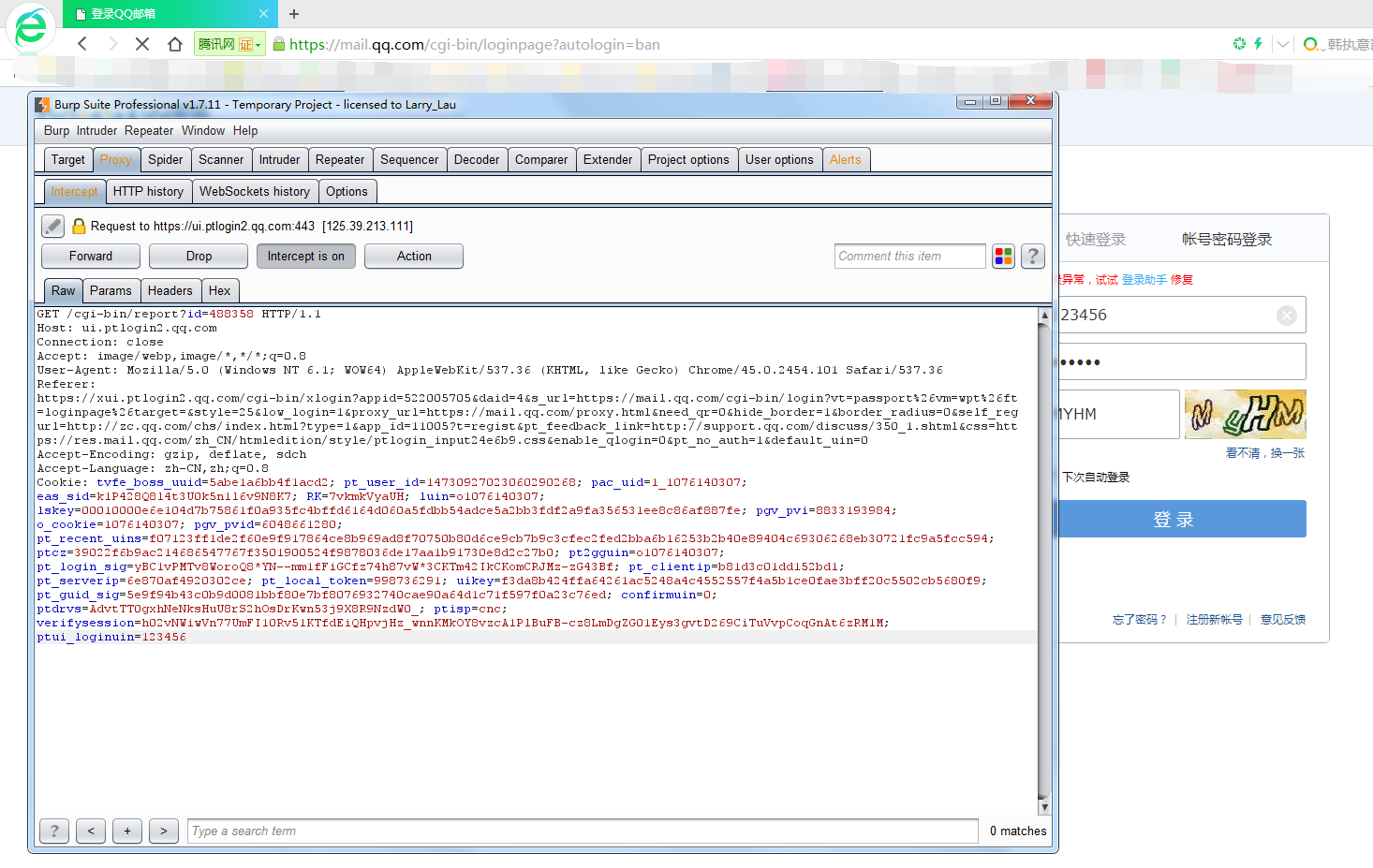The height and width of the screenshot is (868, 1373).
Task: Expand the address bar dropdown chevron
Action: (1283, 44)
